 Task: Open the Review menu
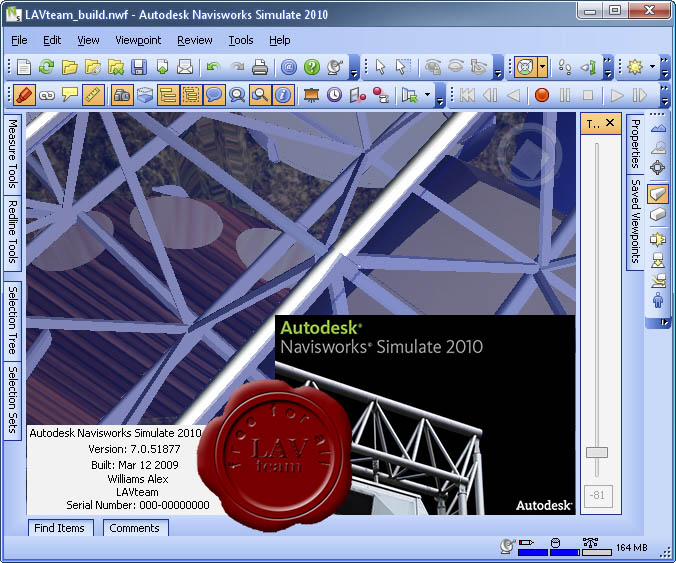[x=195, y=40]
